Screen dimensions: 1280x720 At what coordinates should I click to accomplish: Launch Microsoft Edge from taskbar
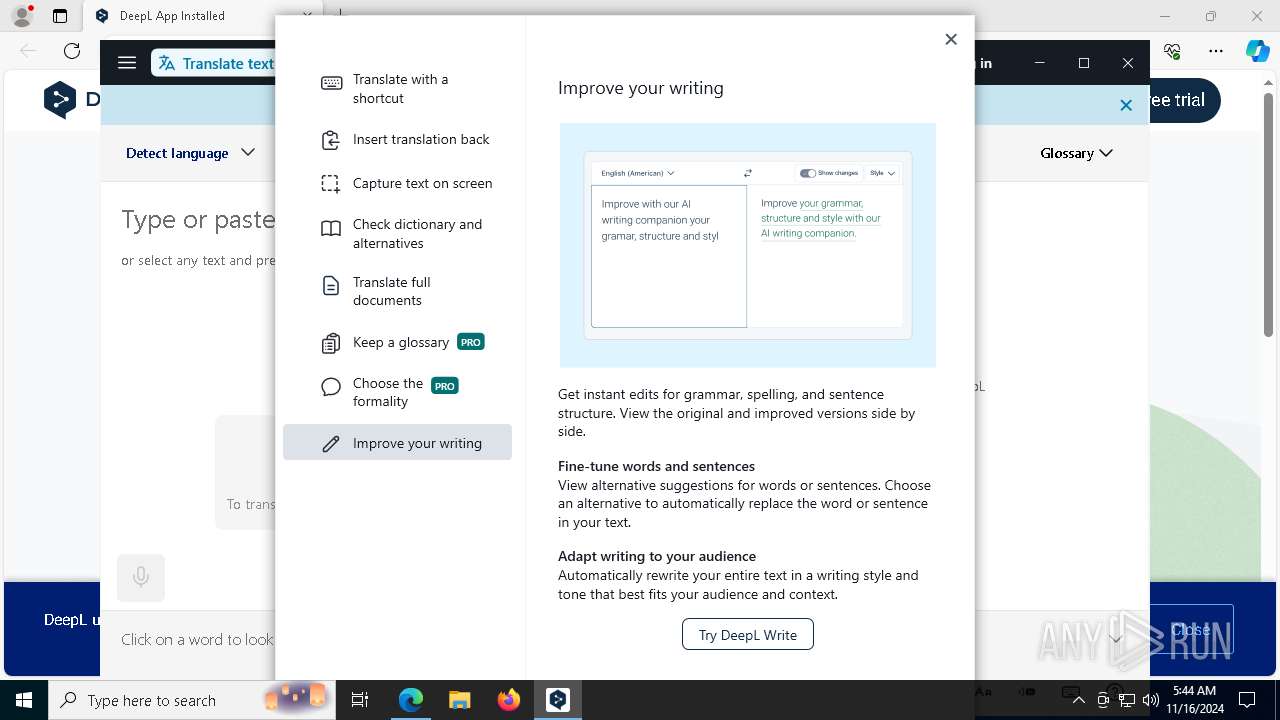411,700
